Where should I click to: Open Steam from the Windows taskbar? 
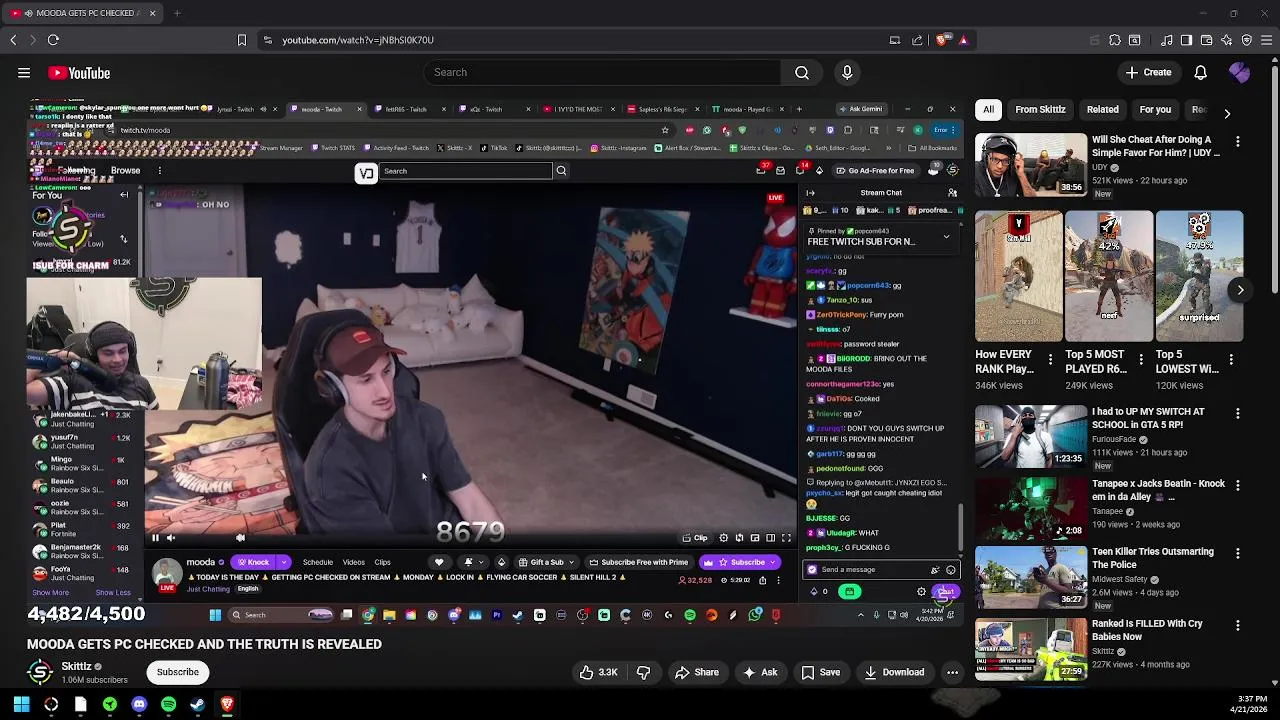coord(198,704)
